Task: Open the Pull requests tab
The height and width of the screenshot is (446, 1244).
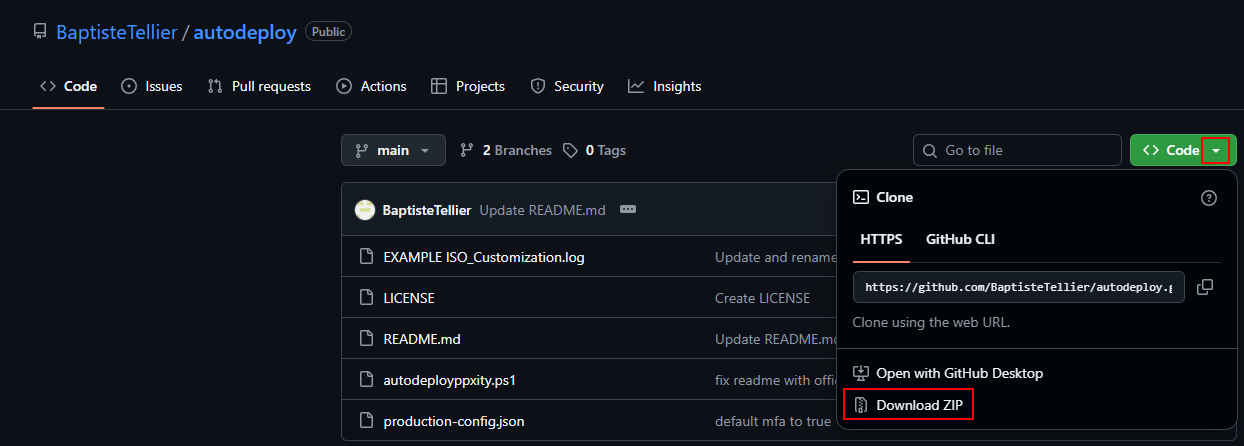Action: [x=259, y=86]
